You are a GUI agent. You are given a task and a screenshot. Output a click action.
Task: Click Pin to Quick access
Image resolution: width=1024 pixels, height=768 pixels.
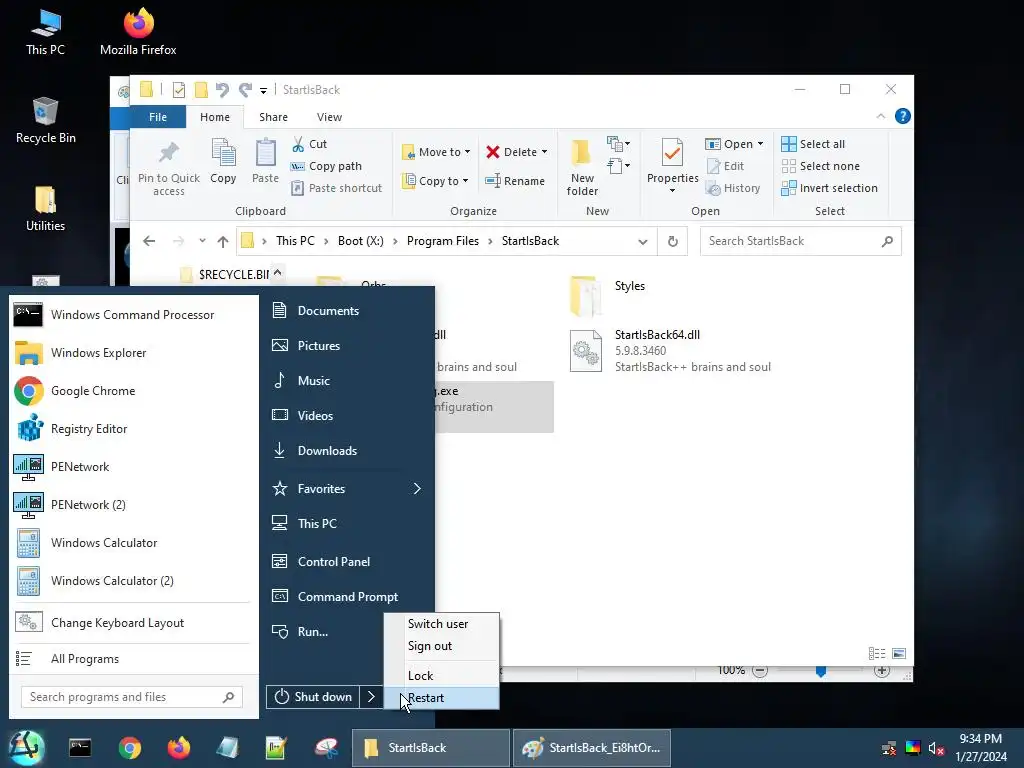(168, 168)
